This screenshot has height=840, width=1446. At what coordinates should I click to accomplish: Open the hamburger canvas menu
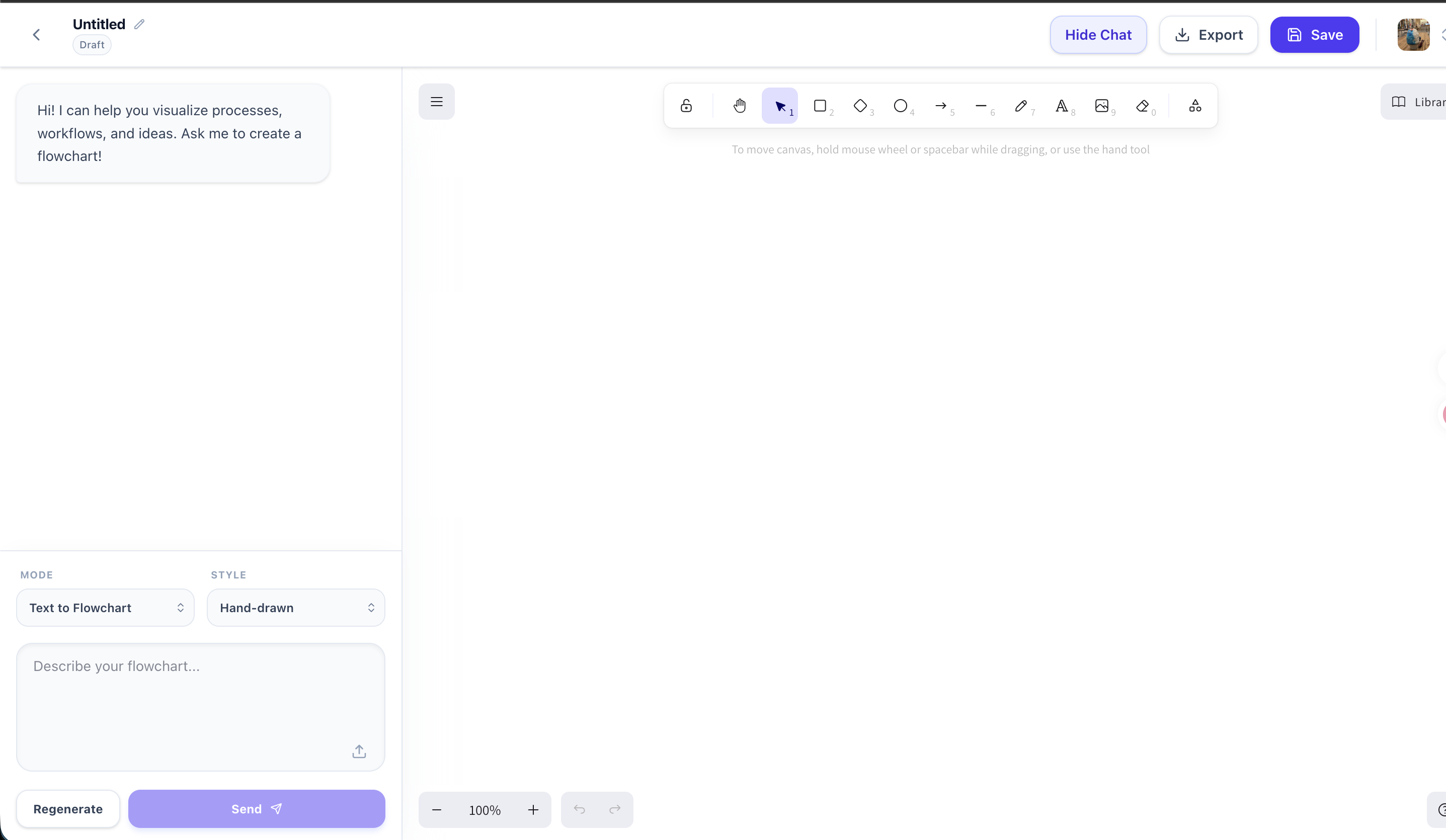point(437,102)
